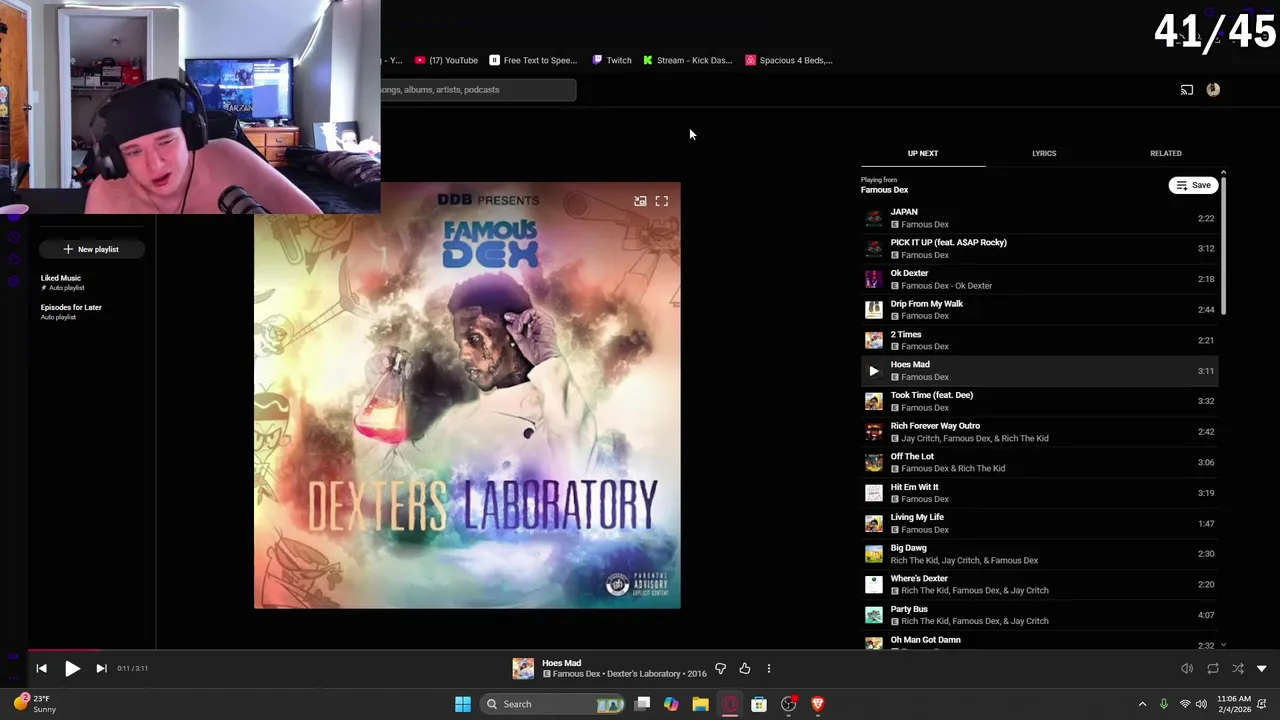
Task: Select Hit Em Wit It in queue
Action: point(1040,493)
